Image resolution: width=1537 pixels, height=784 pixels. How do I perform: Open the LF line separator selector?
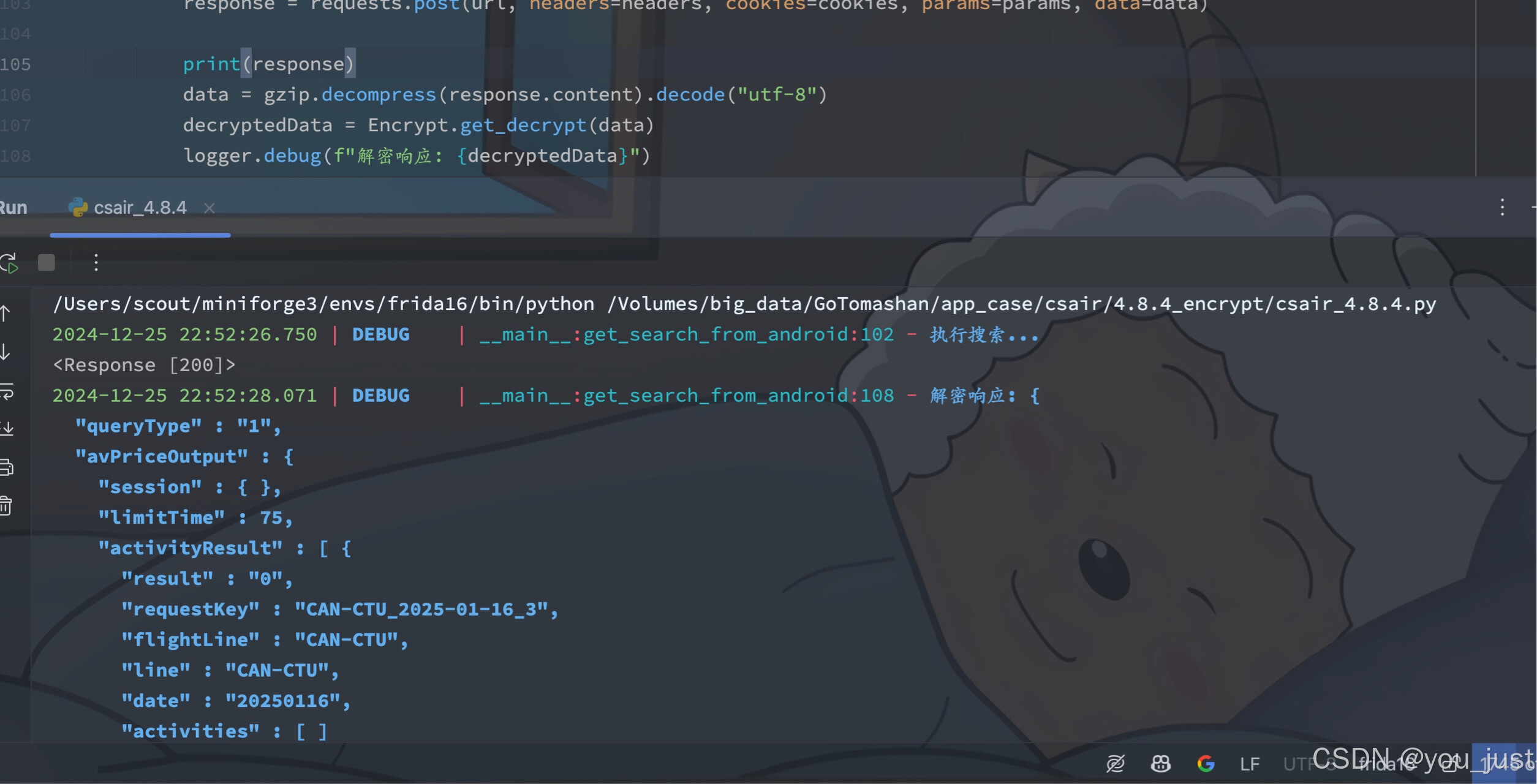point(1250,764)
